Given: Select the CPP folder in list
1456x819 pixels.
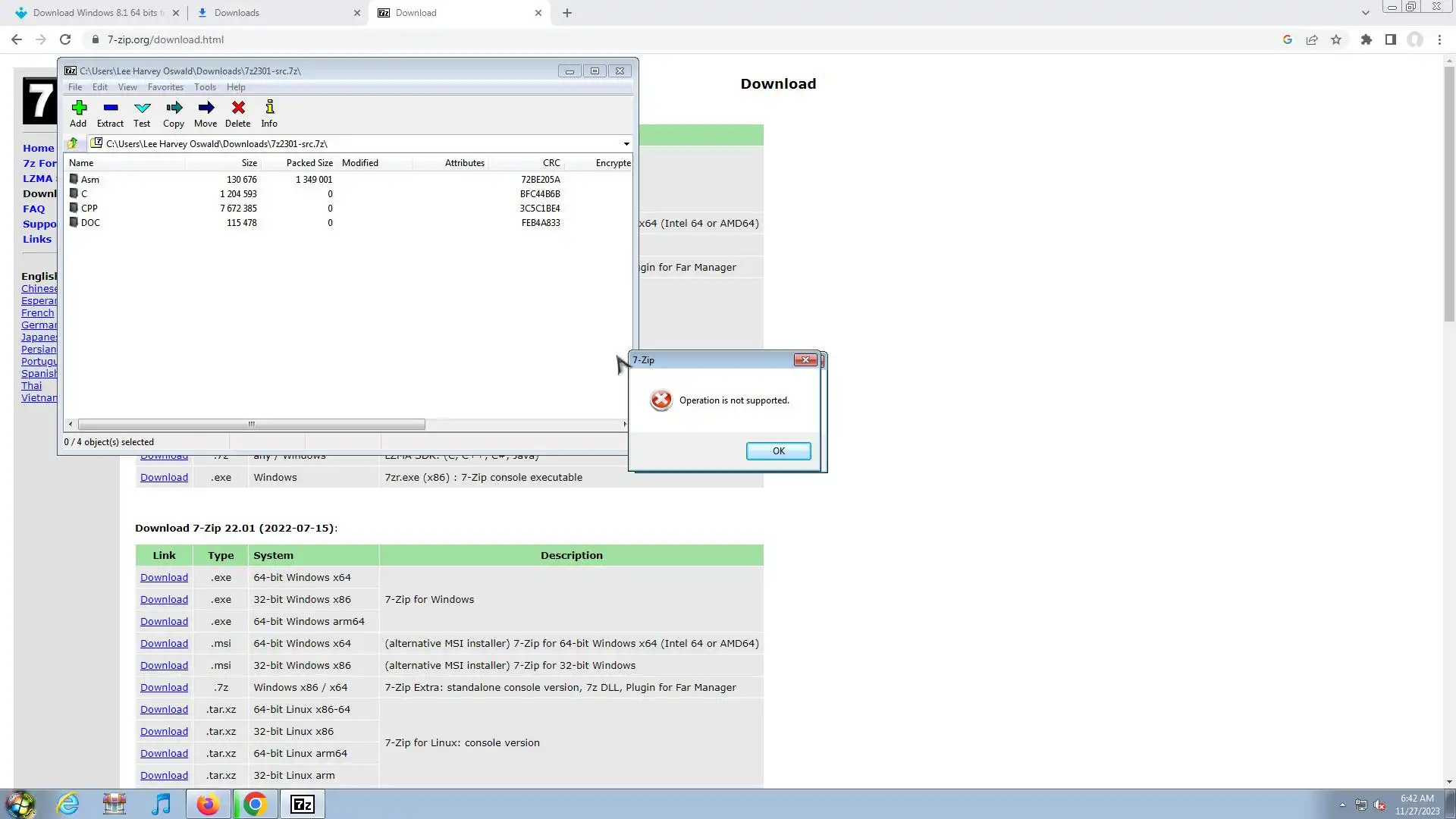Looking at the screenshot, I should (x=89, y=208).
